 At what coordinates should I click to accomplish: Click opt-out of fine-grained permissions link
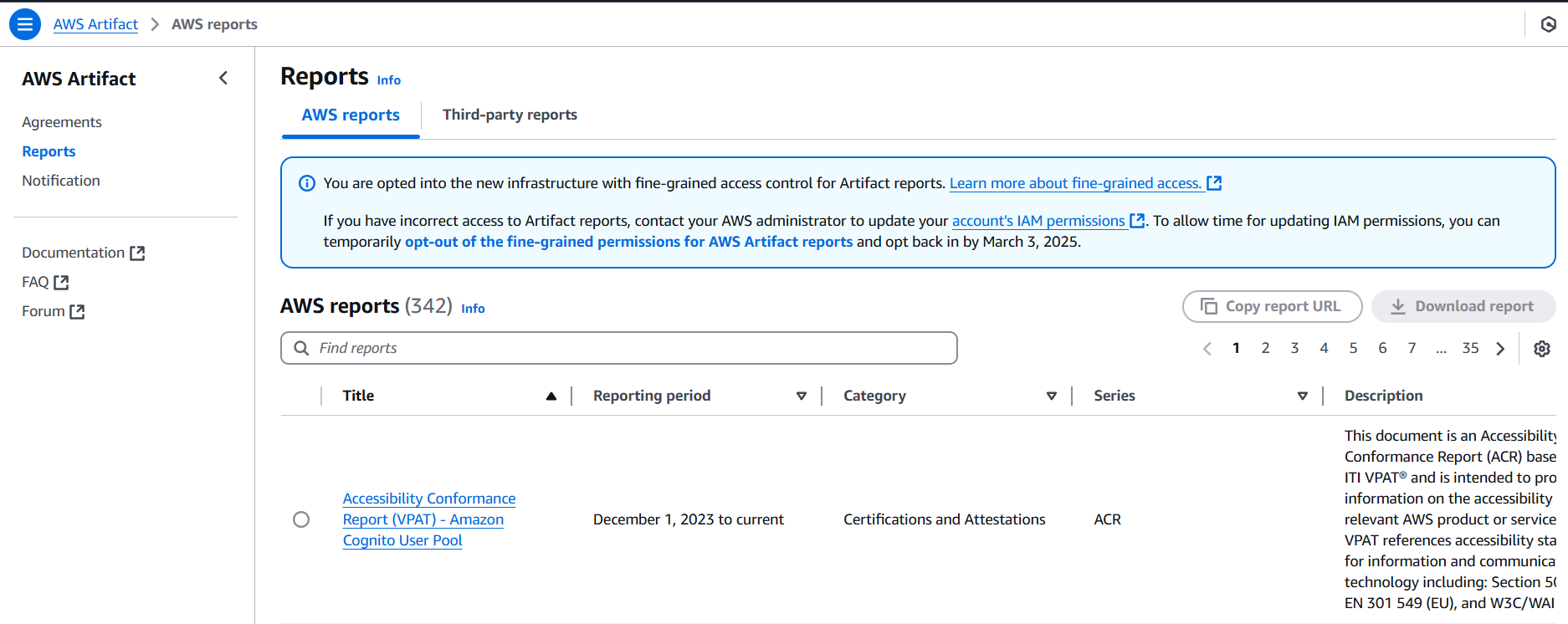pyautogui.click(x=628, y=242)
